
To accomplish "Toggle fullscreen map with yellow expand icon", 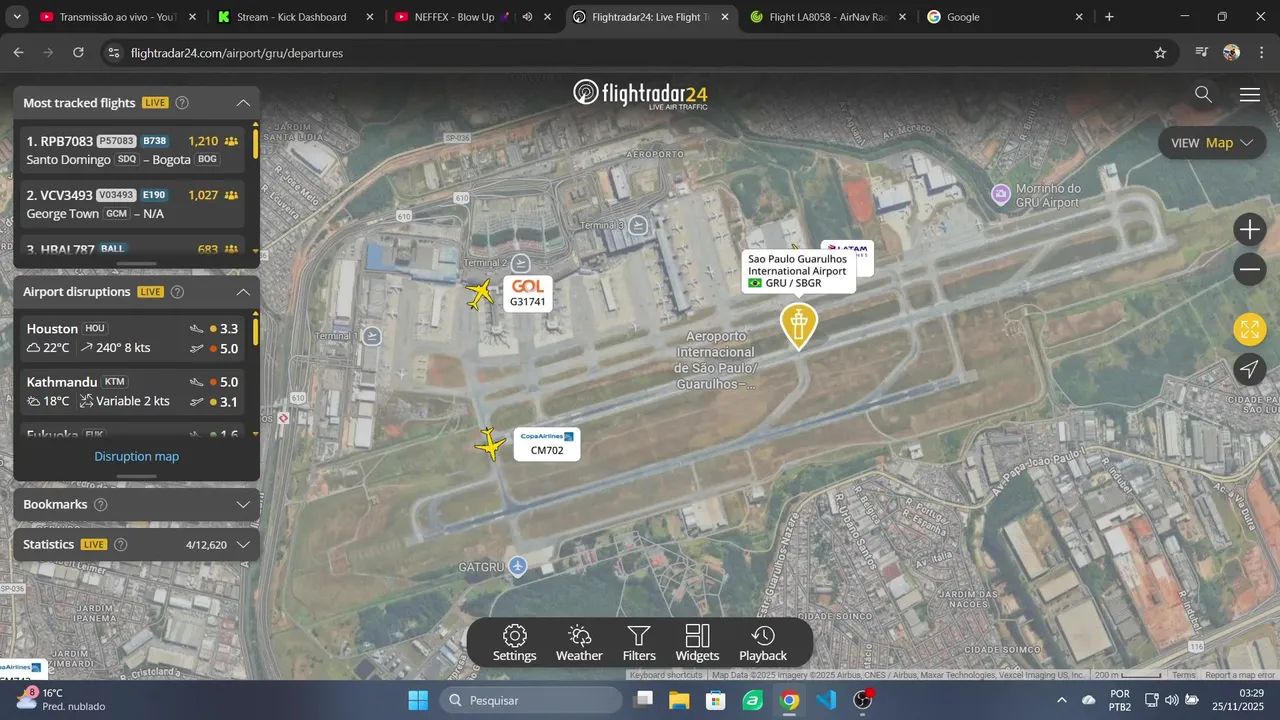I will (x=1249, y=329).
